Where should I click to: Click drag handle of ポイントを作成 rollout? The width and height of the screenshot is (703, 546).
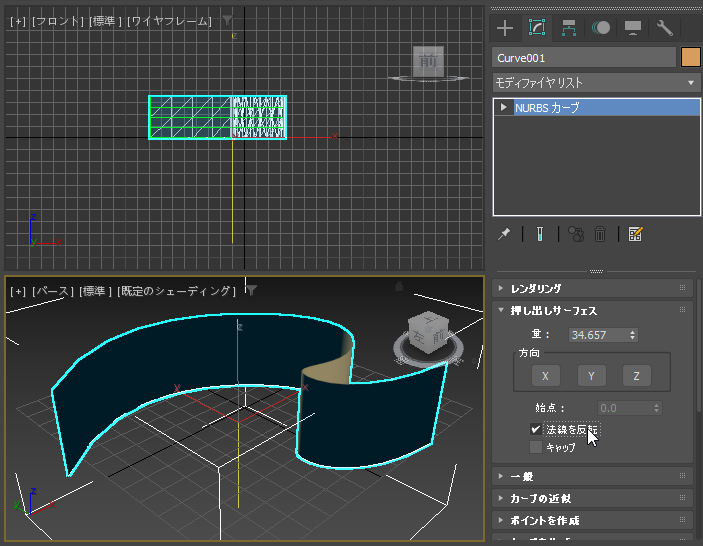[x=682, y=520]
